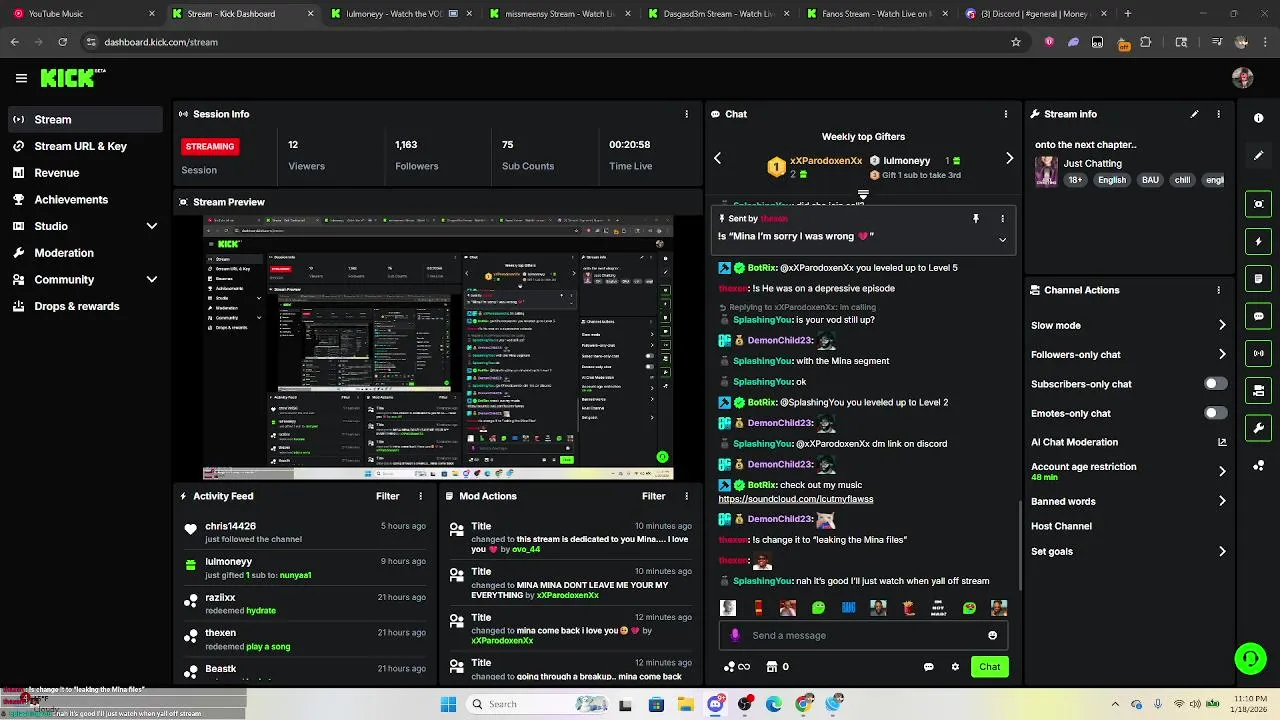1280x720 pixels.
Task: Show next top gifter with right arrow
Action: coord(1009,158)
